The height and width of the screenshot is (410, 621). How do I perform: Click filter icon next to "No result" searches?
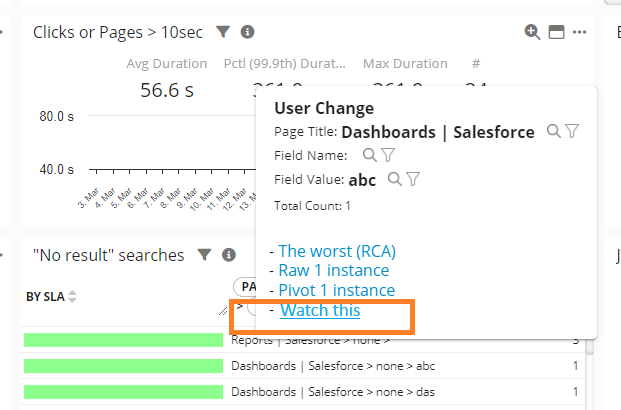coord(204,255)
